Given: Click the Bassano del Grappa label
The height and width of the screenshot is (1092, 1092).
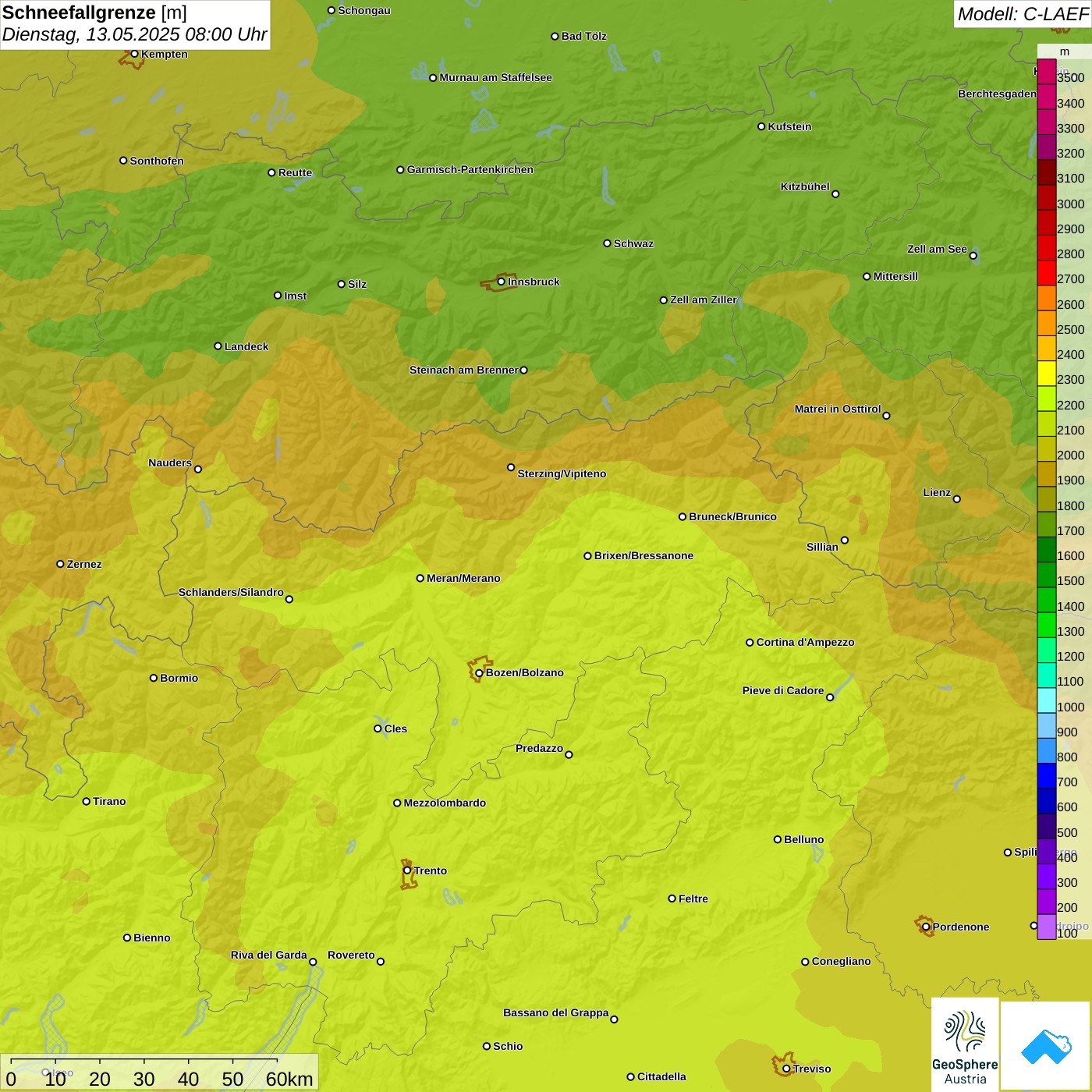Looking at the screenshot, I should 556,1012.
